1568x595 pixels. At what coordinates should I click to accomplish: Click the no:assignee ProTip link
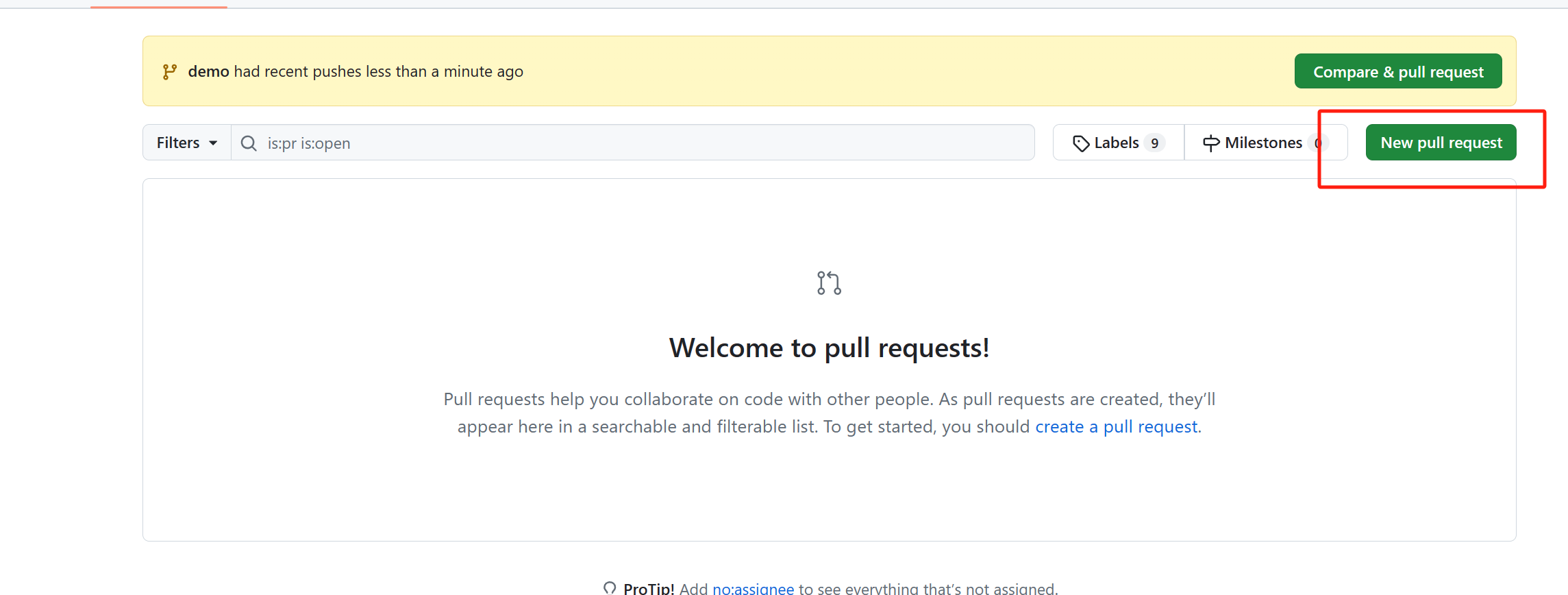coord(753,588)
